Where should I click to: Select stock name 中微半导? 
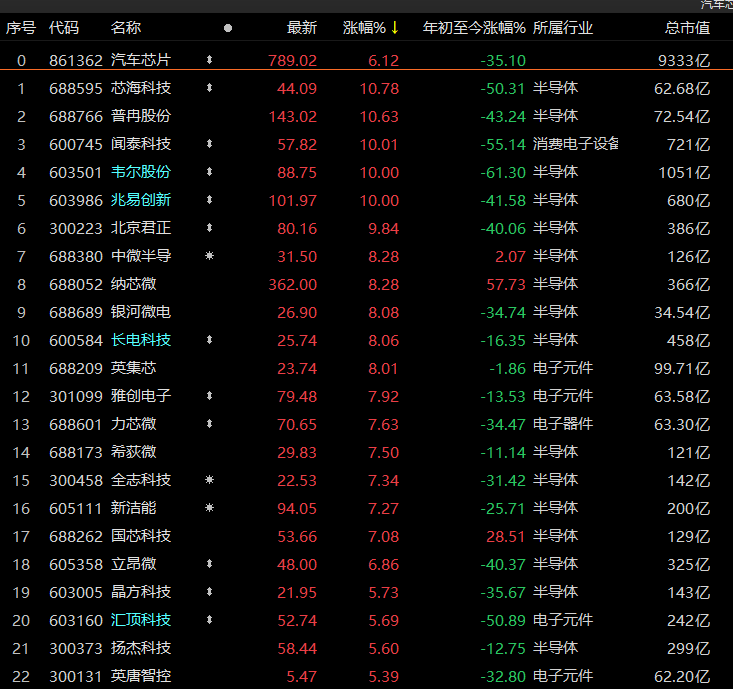[141, 256]
